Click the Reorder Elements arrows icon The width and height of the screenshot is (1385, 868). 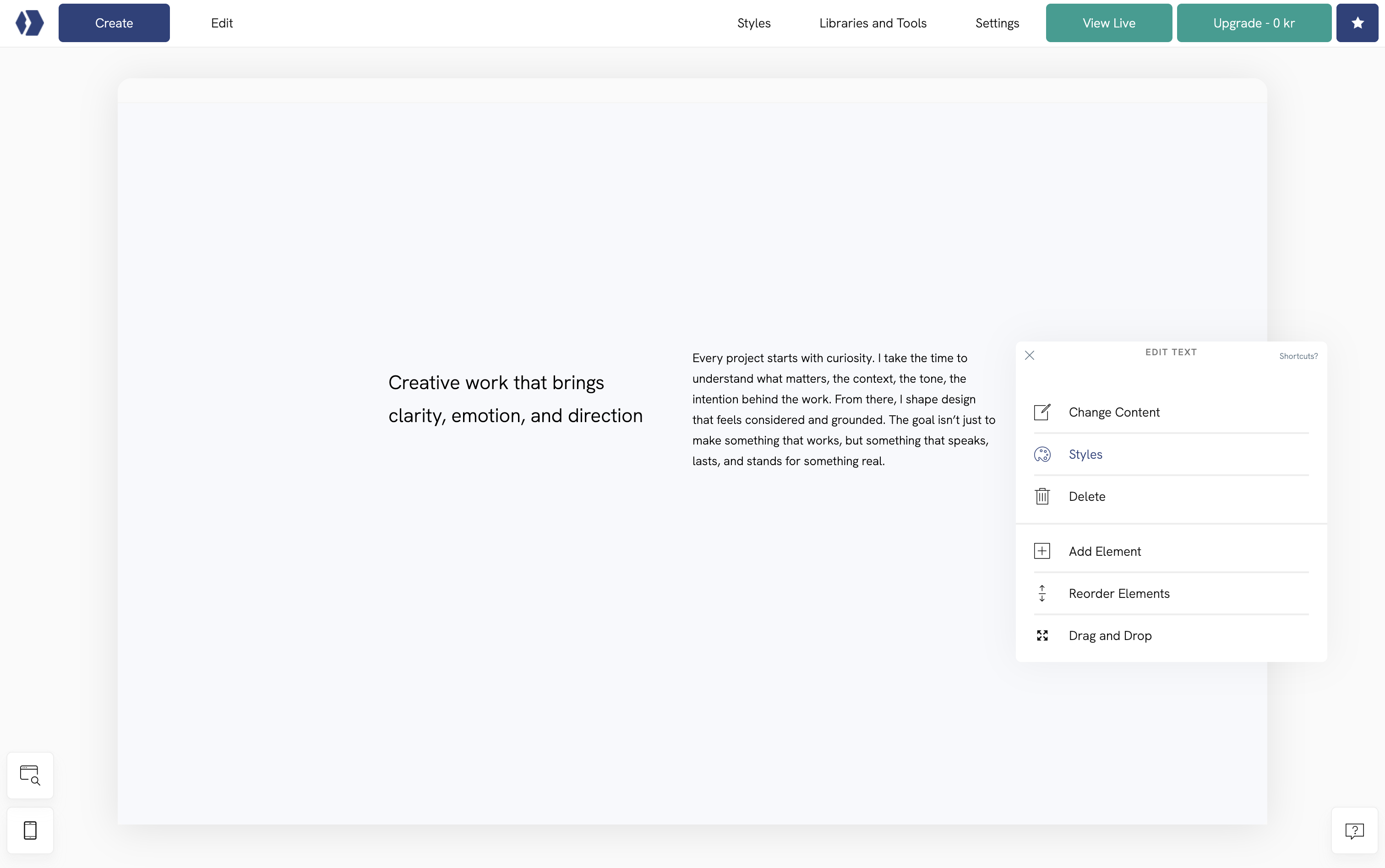coord(1042,593)
